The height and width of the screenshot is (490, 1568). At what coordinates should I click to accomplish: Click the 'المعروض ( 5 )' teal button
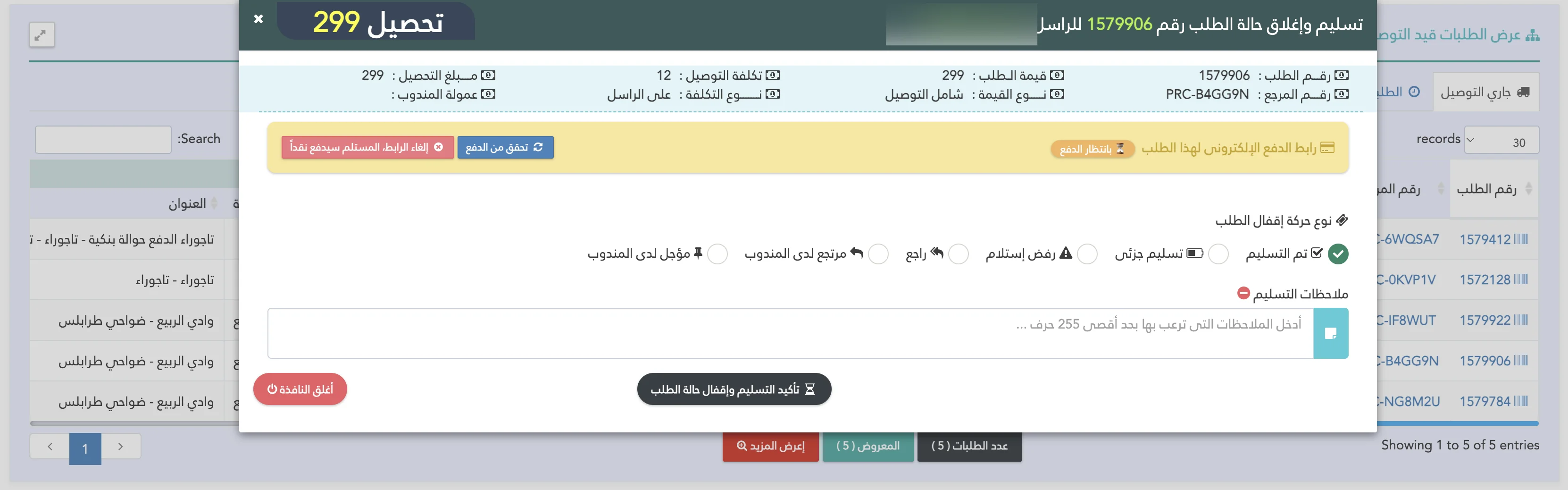tap(868, 447)
